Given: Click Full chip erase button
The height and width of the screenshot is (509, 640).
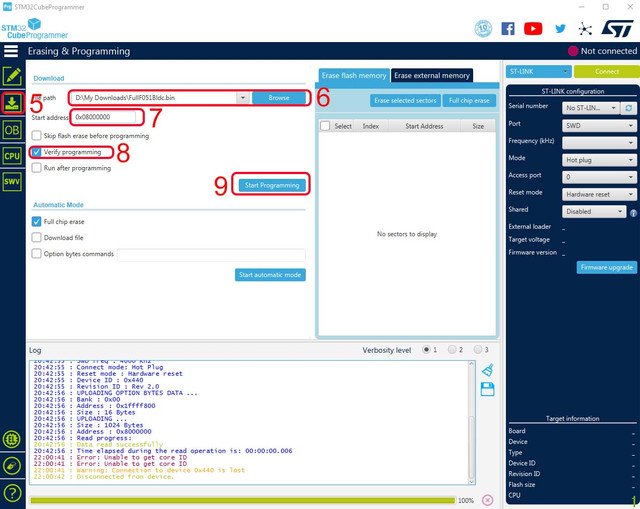Looking at the screenshot, I should click(469, 100).
